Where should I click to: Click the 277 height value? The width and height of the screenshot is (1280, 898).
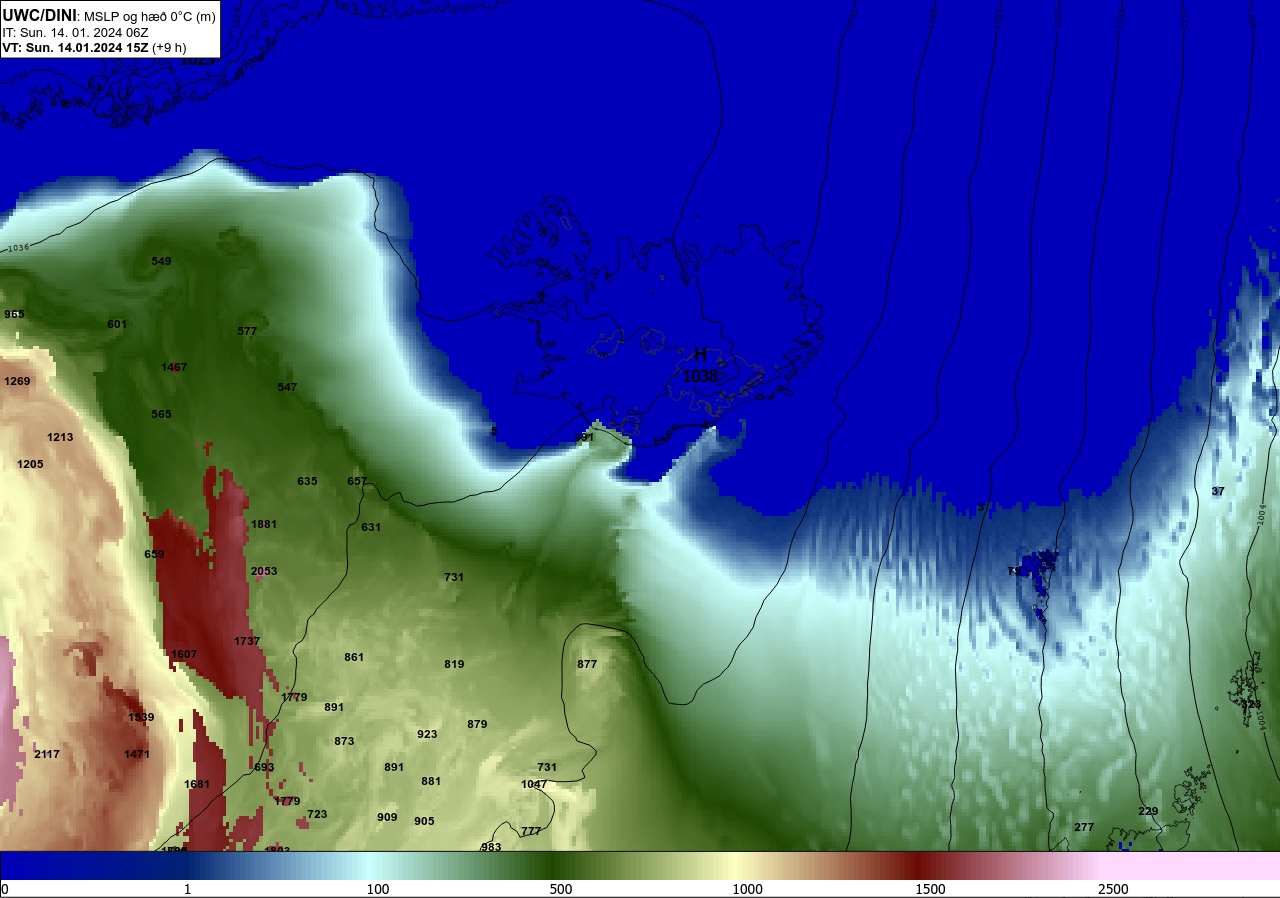click(x=1084, y=827)
